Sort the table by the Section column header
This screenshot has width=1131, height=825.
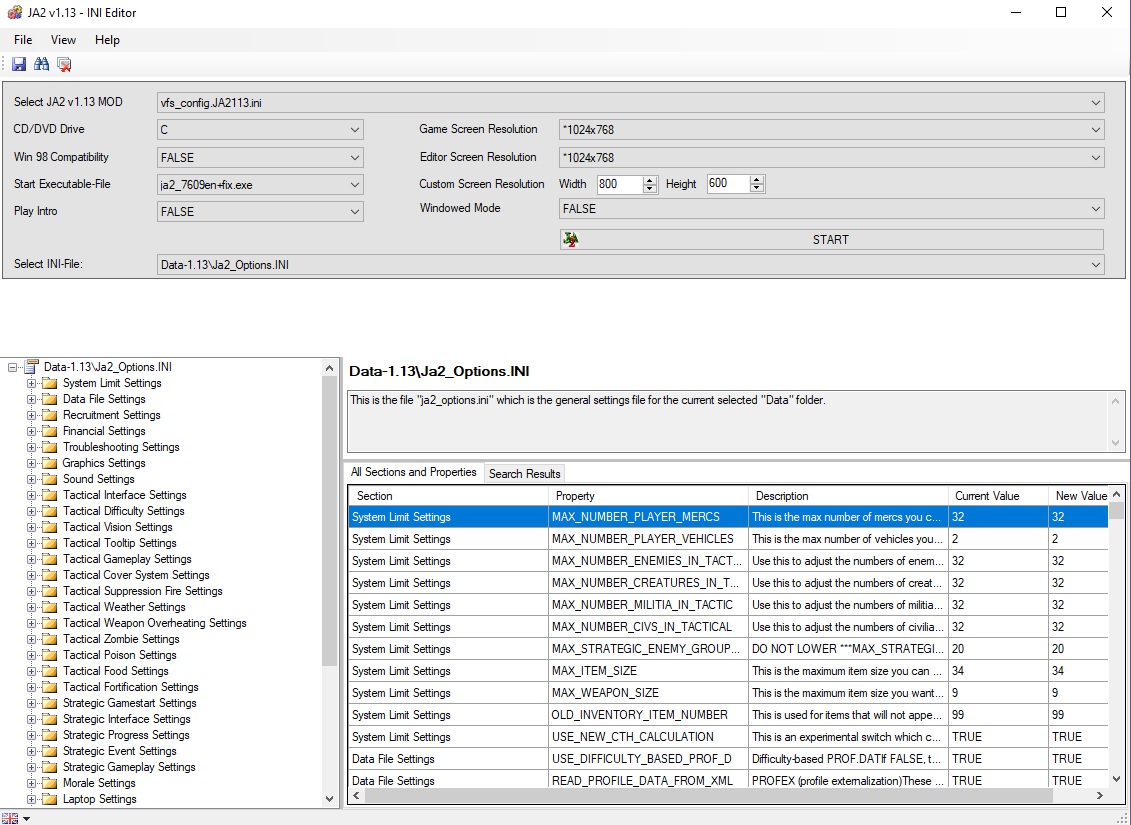tap(449, 496)
